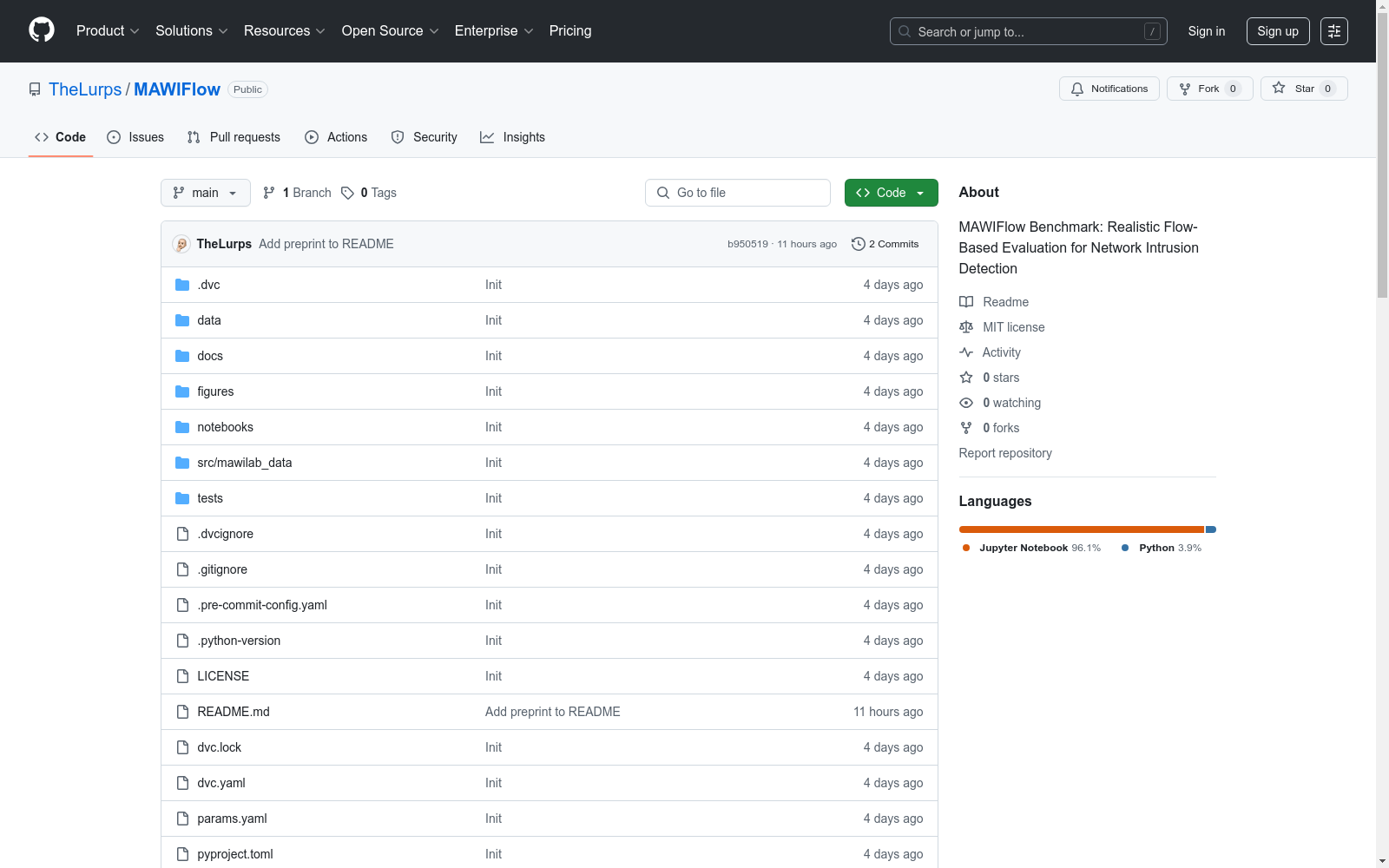Open the .python-version file
Image resolution: width=1389 pixels, height=868 pixels.
click(239, 641)
